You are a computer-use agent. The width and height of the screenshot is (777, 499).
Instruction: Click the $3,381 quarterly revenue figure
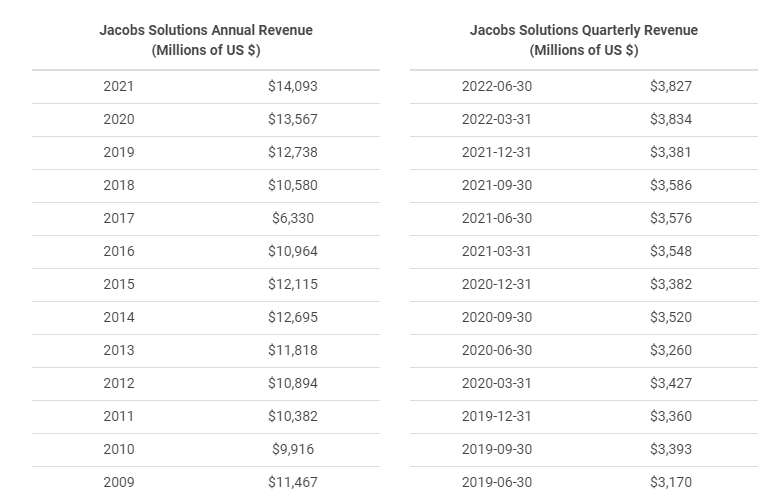click(x=670, y=152)
